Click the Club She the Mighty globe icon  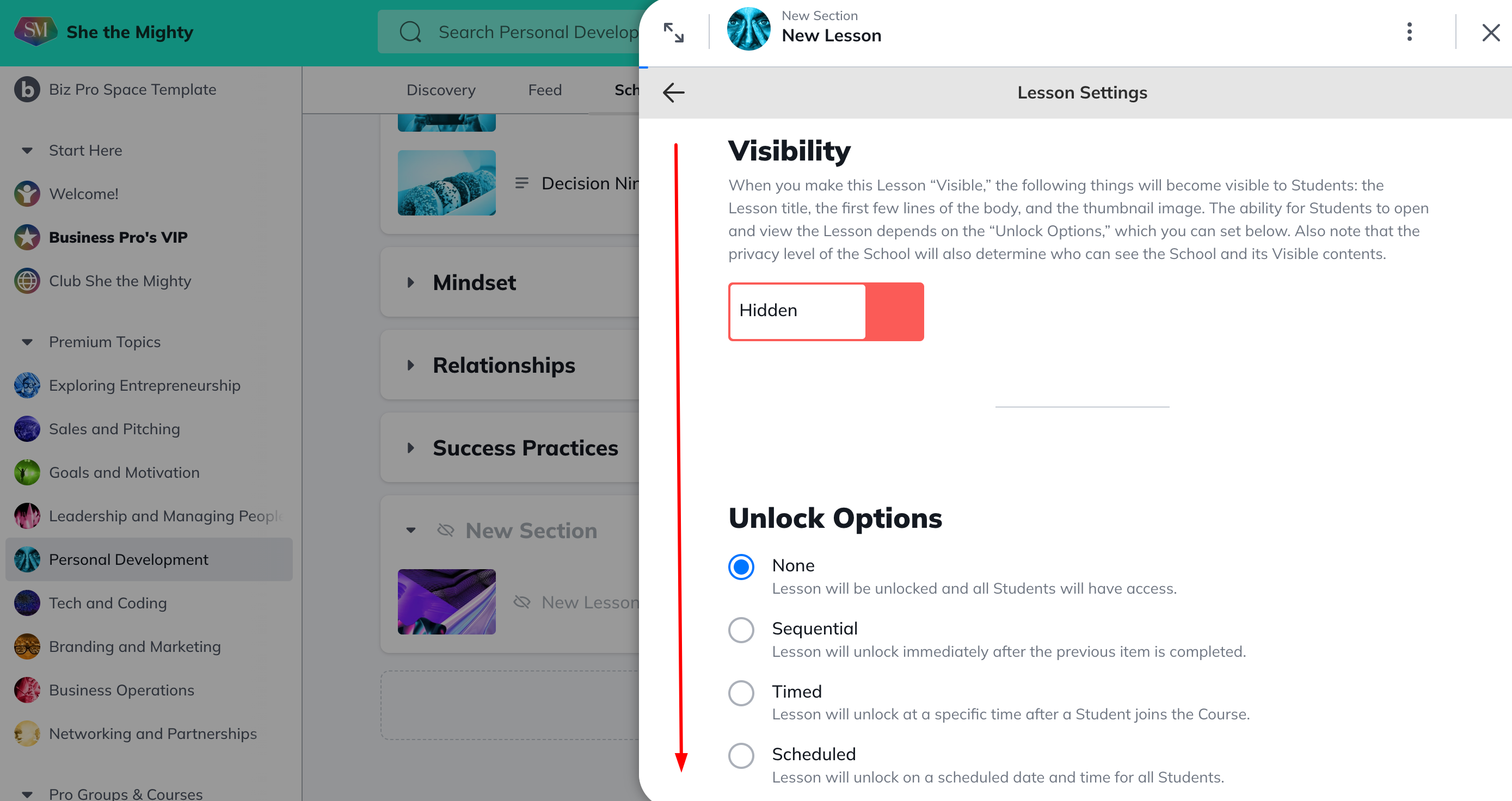click(x=27, y=281)
